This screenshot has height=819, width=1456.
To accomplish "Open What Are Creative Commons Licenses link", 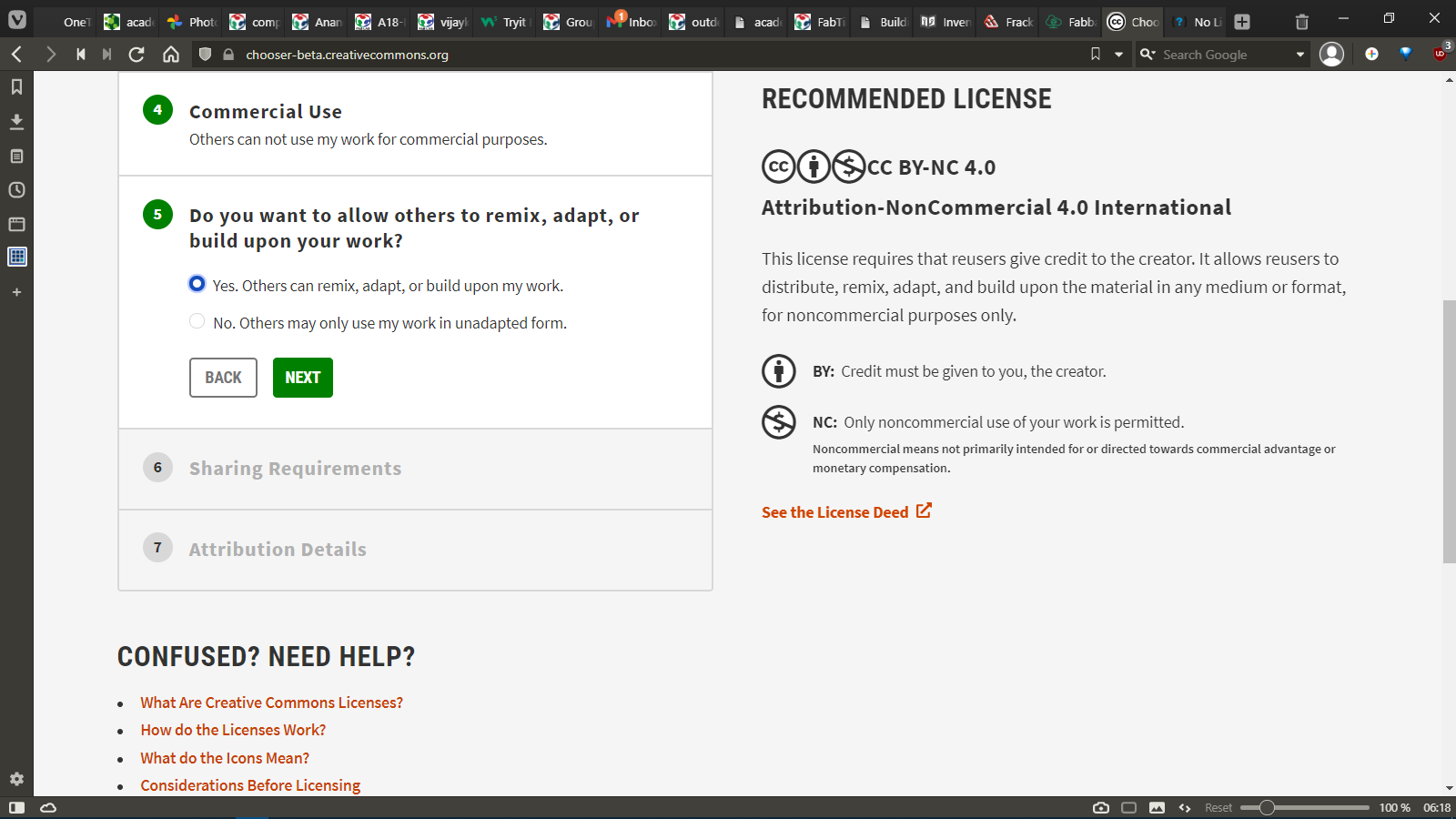I will coord(271,703).
